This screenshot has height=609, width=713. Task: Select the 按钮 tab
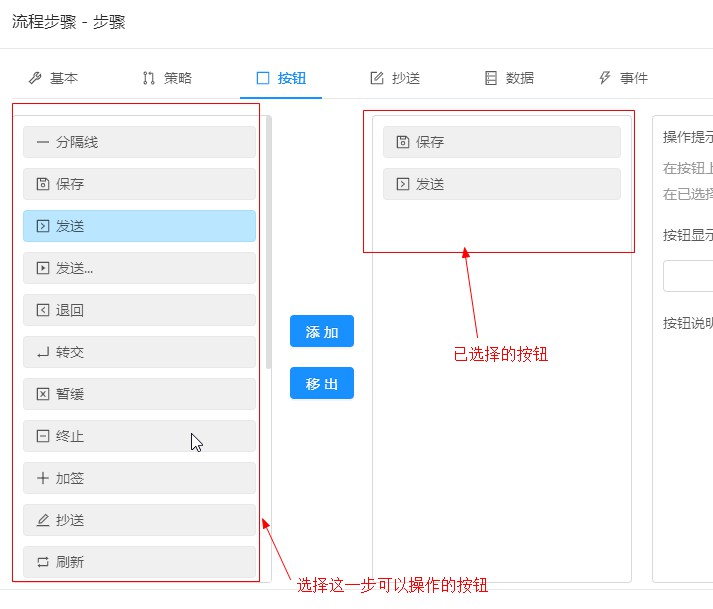click(281, 78)
